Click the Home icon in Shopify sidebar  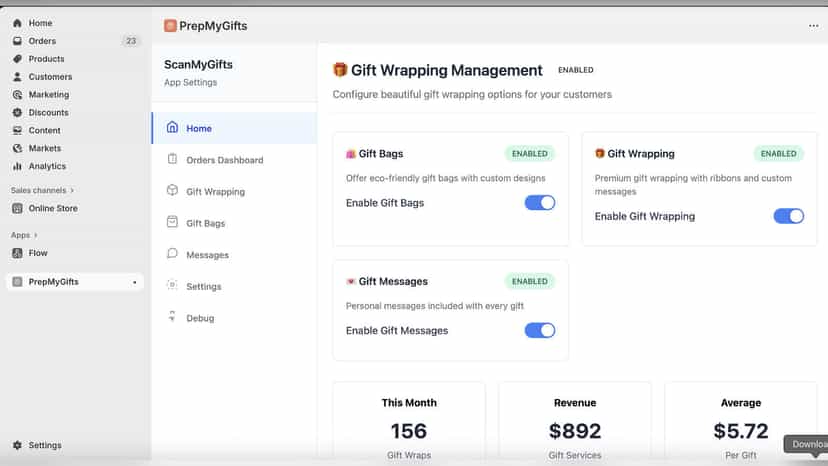coord(17,23)
